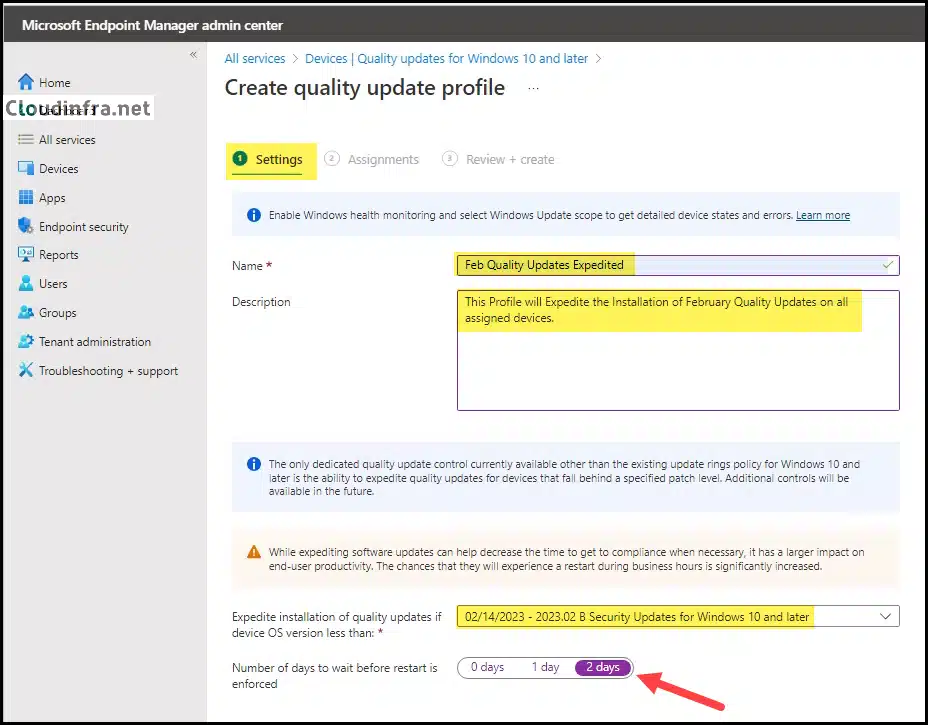
Task: Click into the Description text area
Action: click(x=678, y=350)
